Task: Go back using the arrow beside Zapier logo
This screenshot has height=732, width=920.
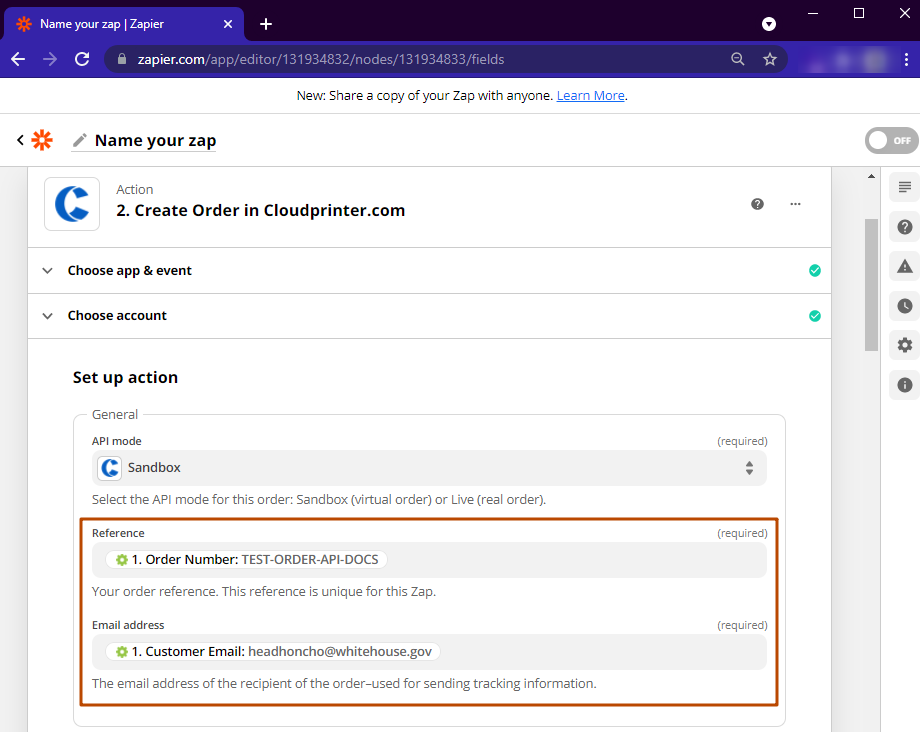Action: [21, 140]
